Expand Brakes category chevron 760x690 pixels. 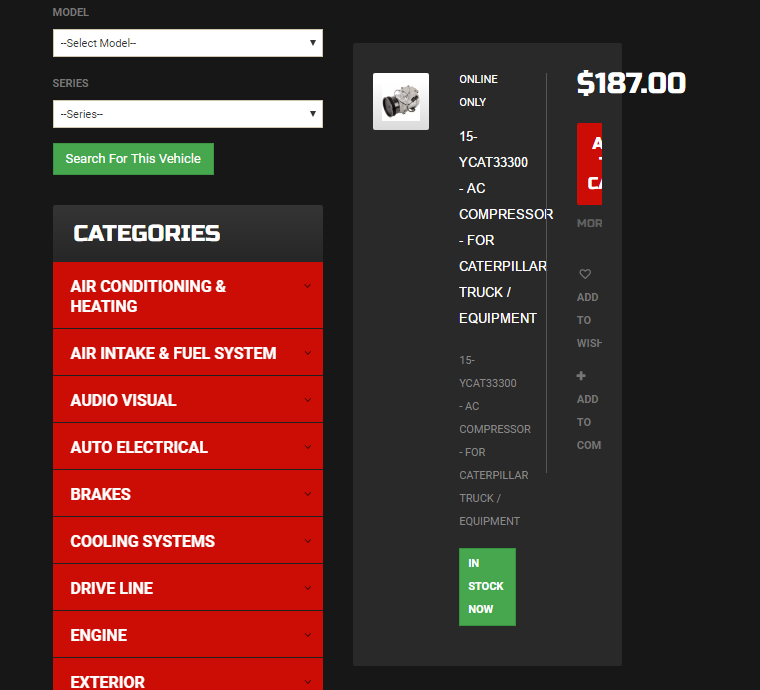coord(308,494)
